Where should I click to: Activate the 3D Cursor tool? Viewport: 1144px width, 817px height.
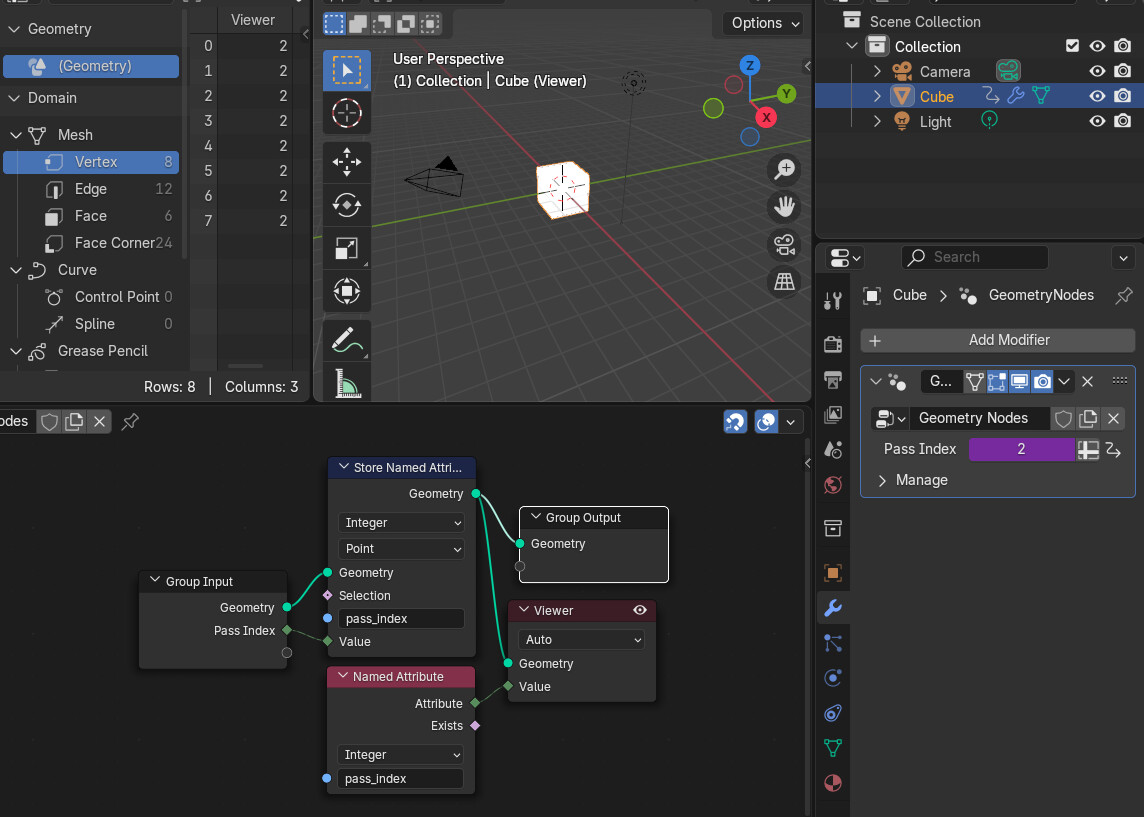[x=347, y=113]
